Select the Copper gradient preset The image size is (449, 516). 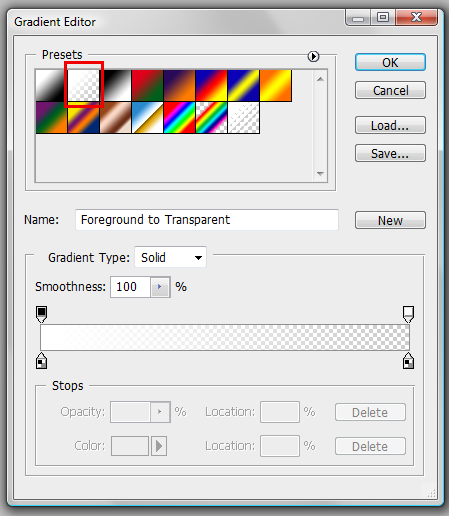pyautogui.click(x=116, y=117)
